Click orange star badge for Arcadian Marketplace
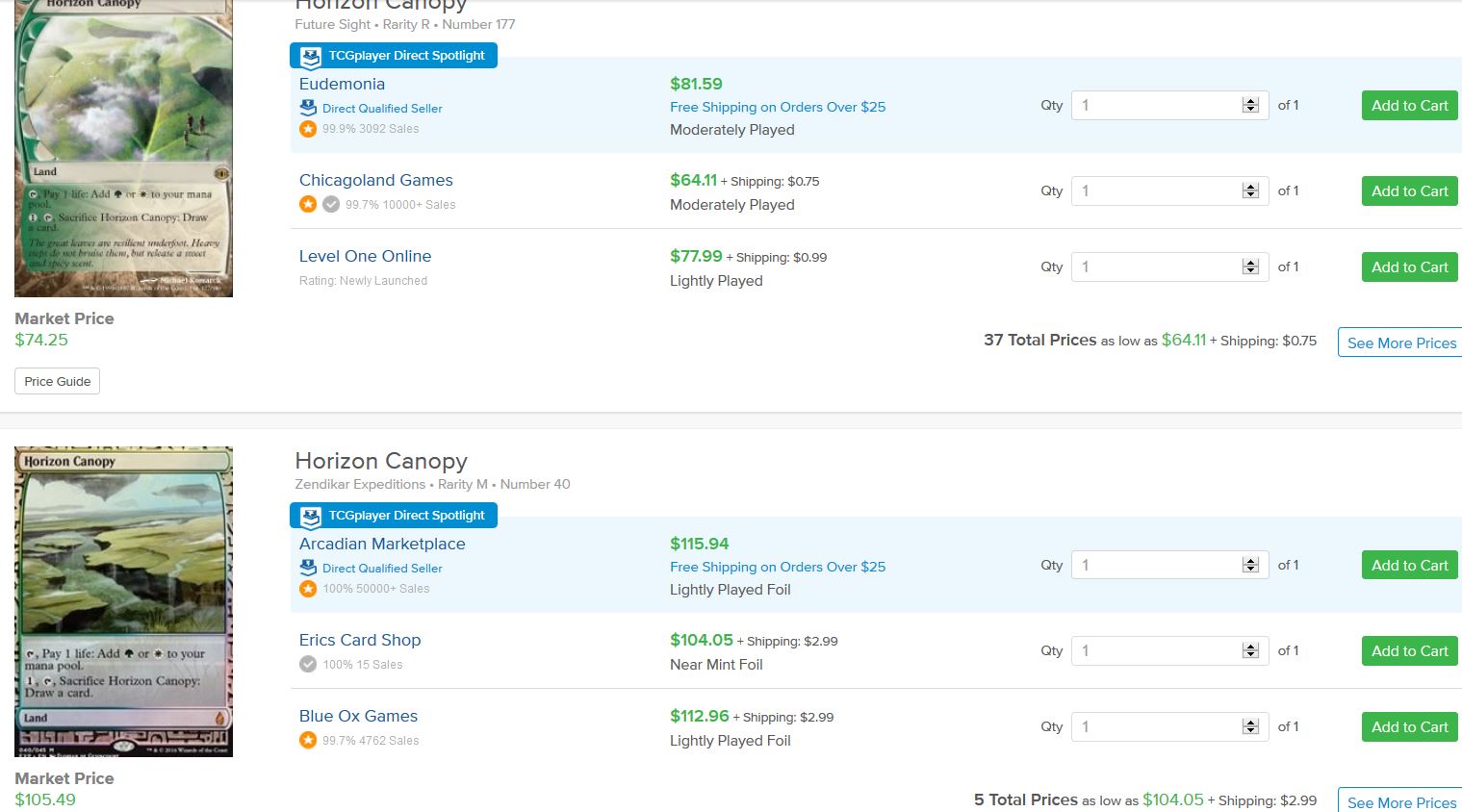Viewport: 1462px width, 812px height. click(x=308, y=589)
